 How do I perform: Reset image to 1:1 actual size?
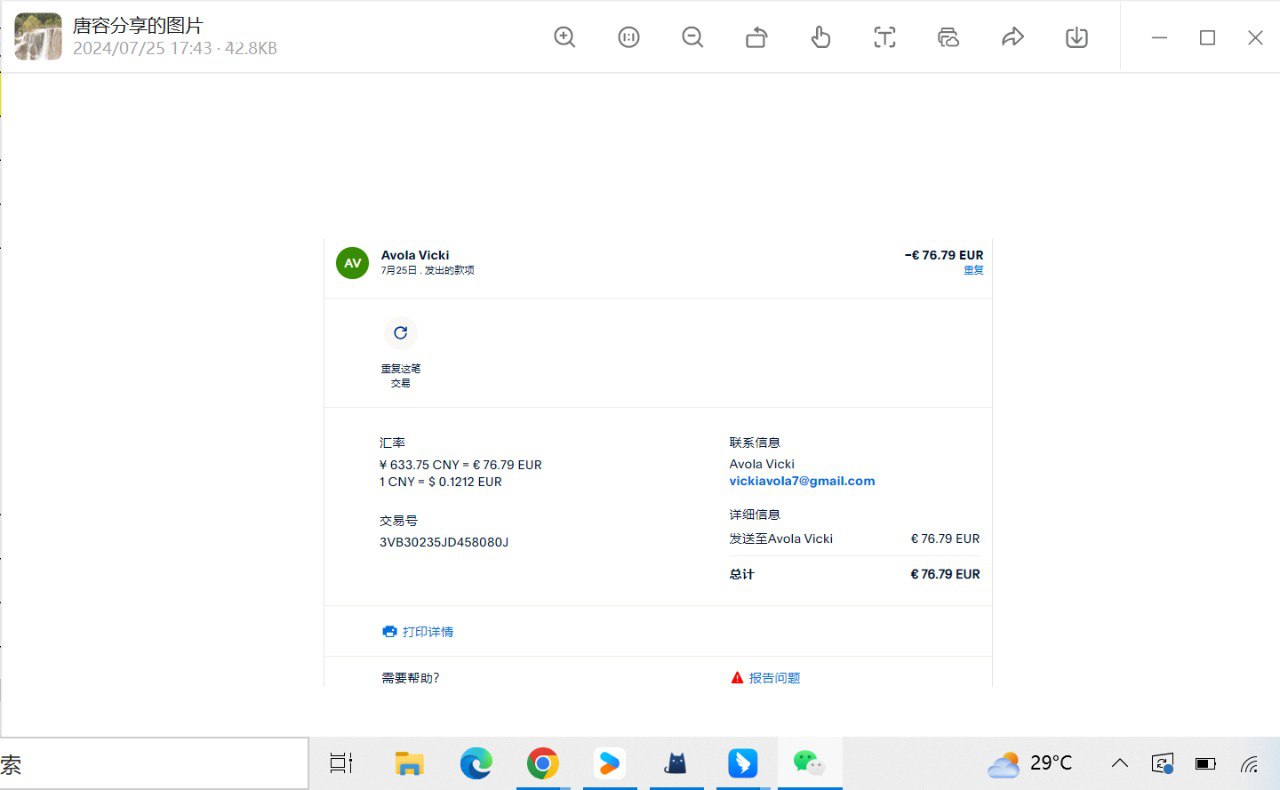(629, 37)
